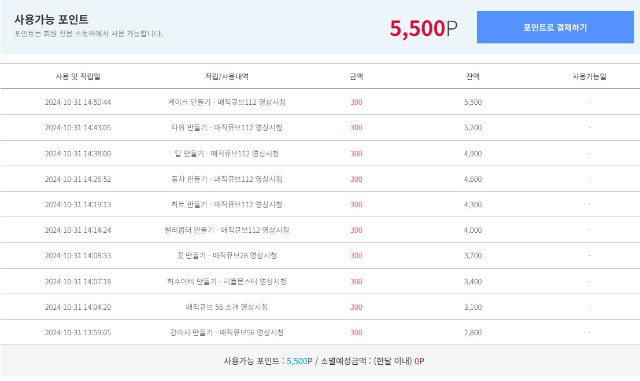
Task: Click the 사용가능일 column header
Action: [x=589, y=76]
